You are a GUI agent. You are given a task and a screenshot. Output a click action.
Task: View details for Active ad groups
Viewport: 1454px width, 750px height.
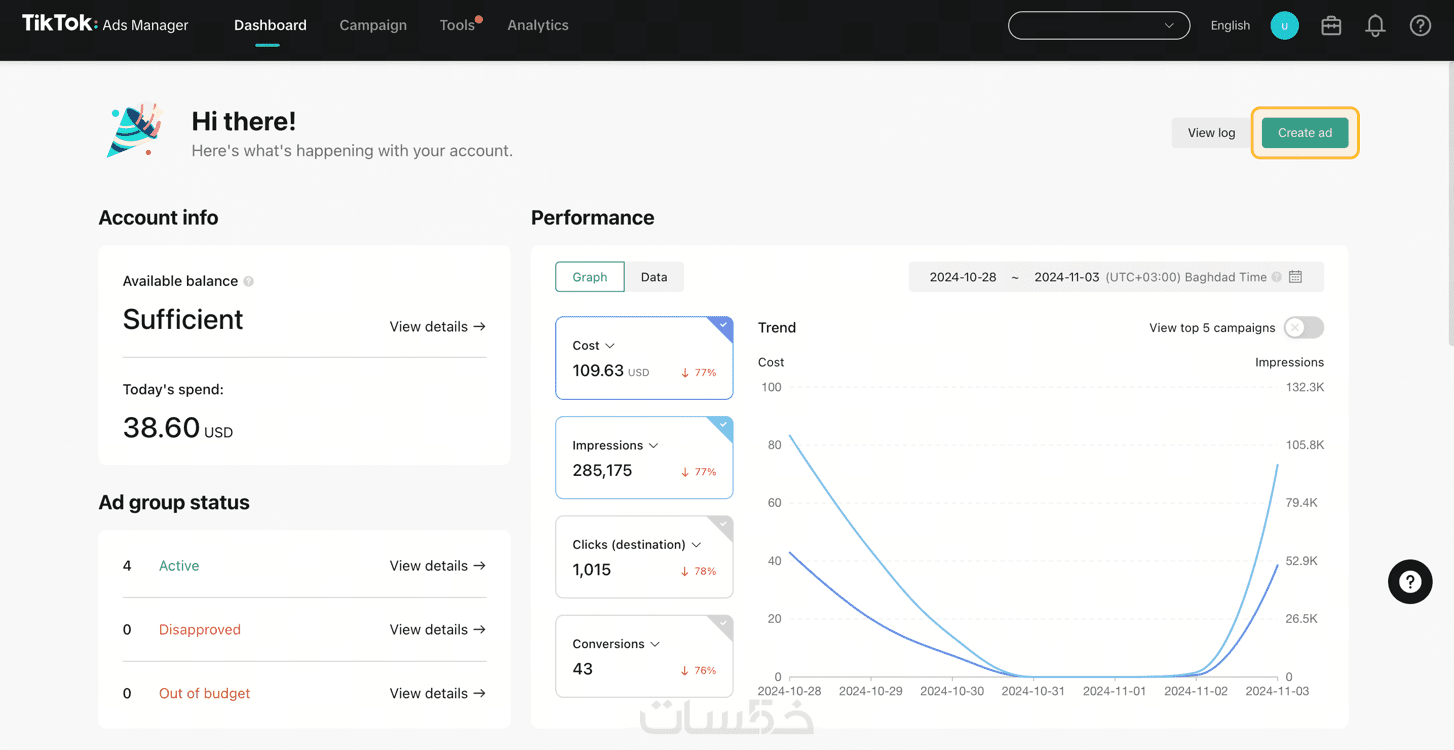437,566
